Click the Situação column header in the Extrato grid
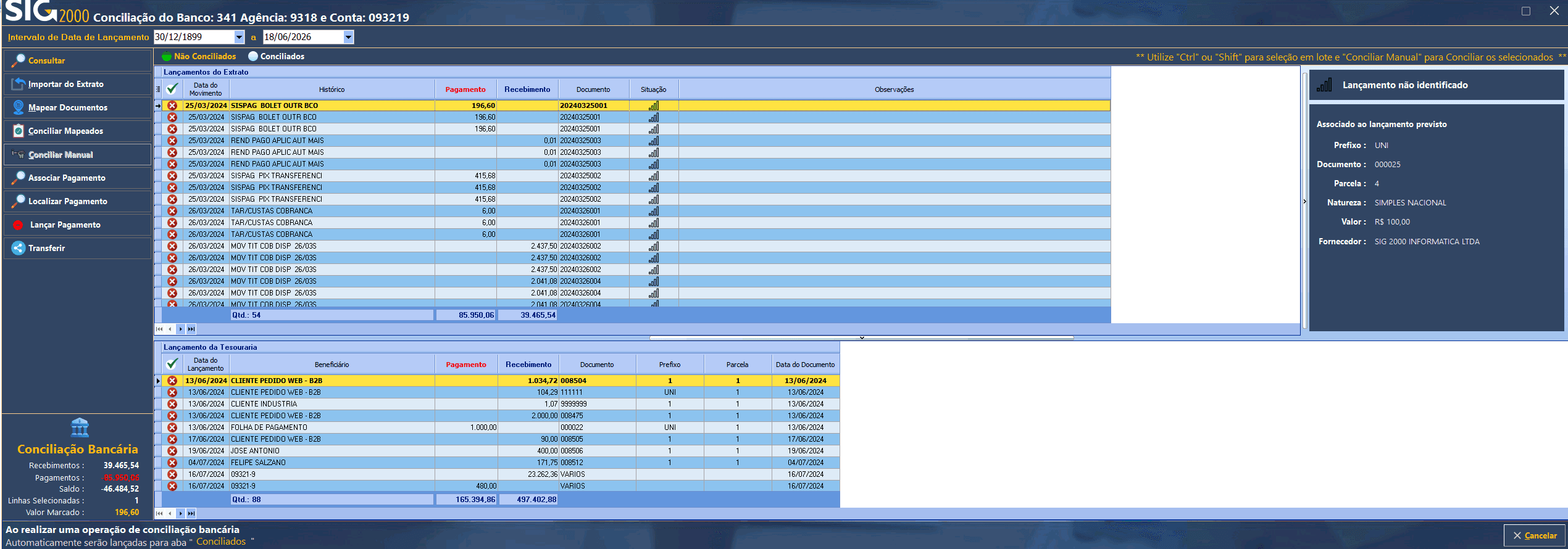 click(653, 89)
